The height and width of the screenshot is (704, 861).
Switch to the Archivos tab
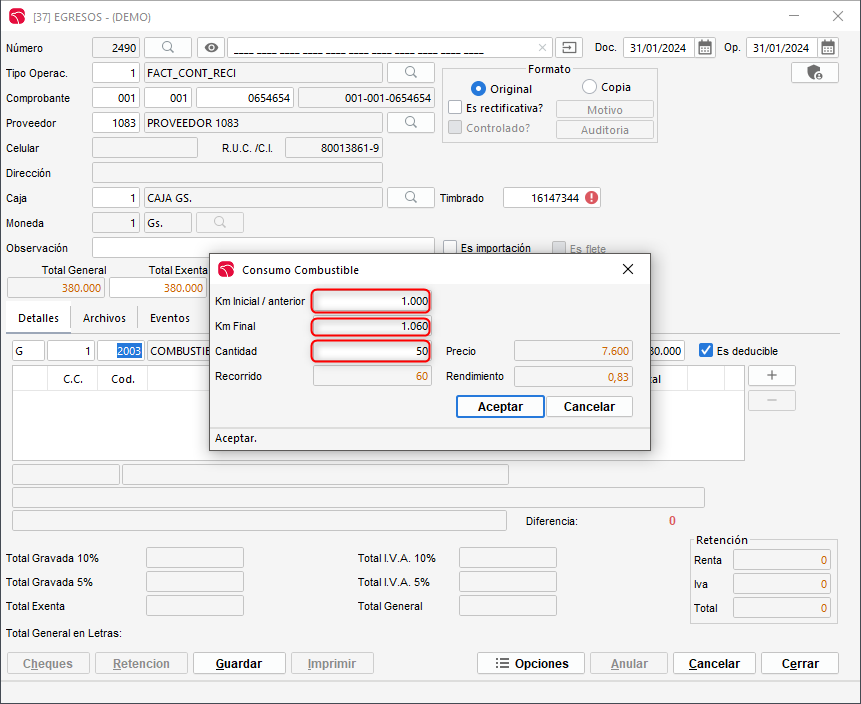tap(104, 318)
